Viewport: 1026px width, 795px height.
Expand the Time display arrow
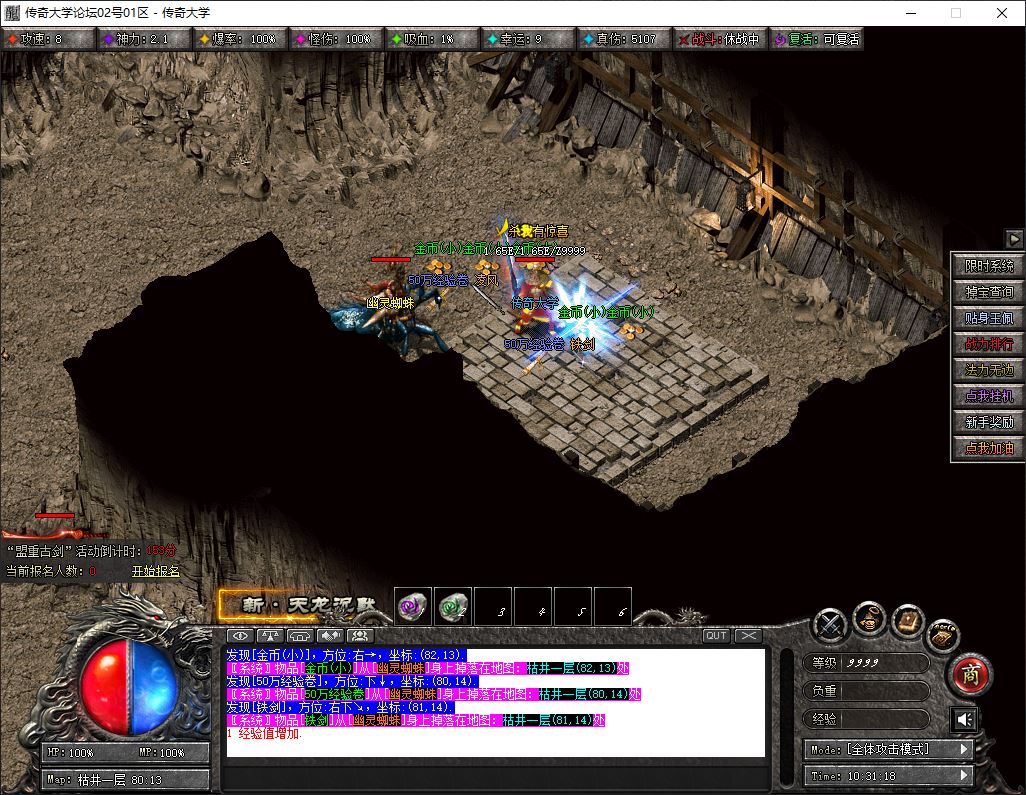[x=964, y=775]
